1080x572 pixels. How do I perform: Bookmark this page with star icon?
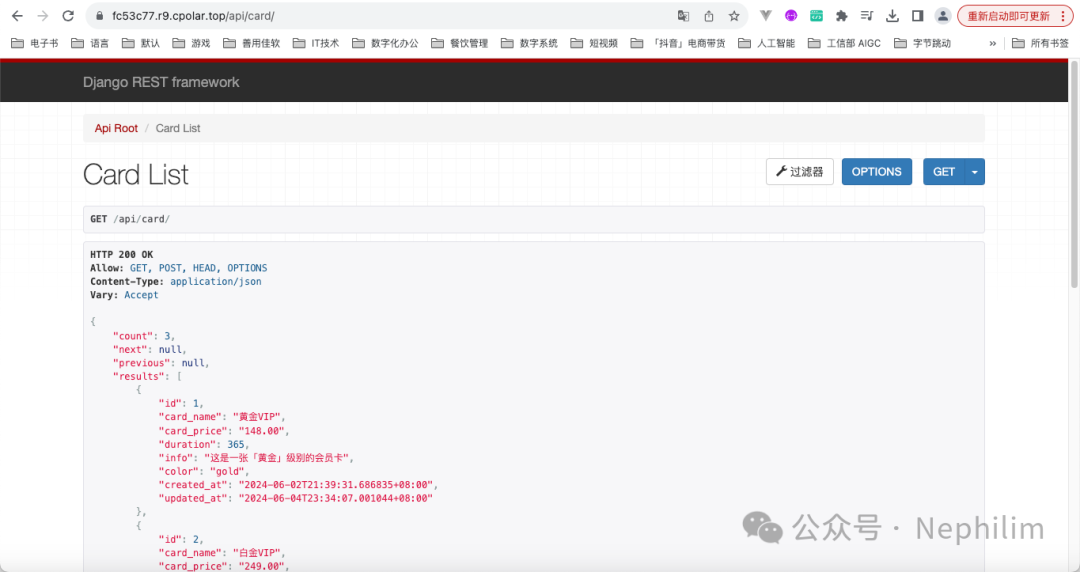(734, 16)
